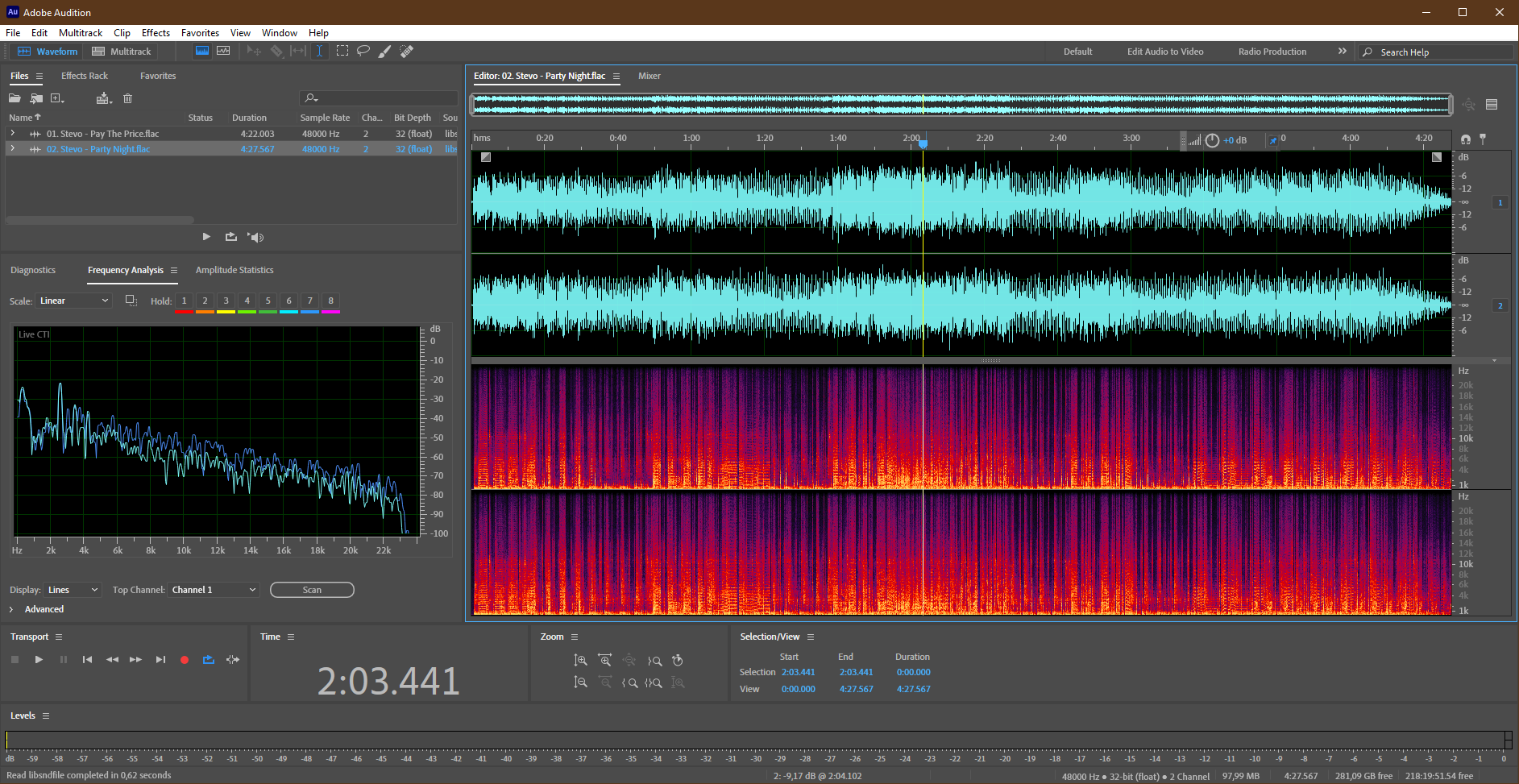Image resolution: width=1519 pixels, height=784 pixels.
Task: Toggle Show Waveform Display button
Action: 202,51
